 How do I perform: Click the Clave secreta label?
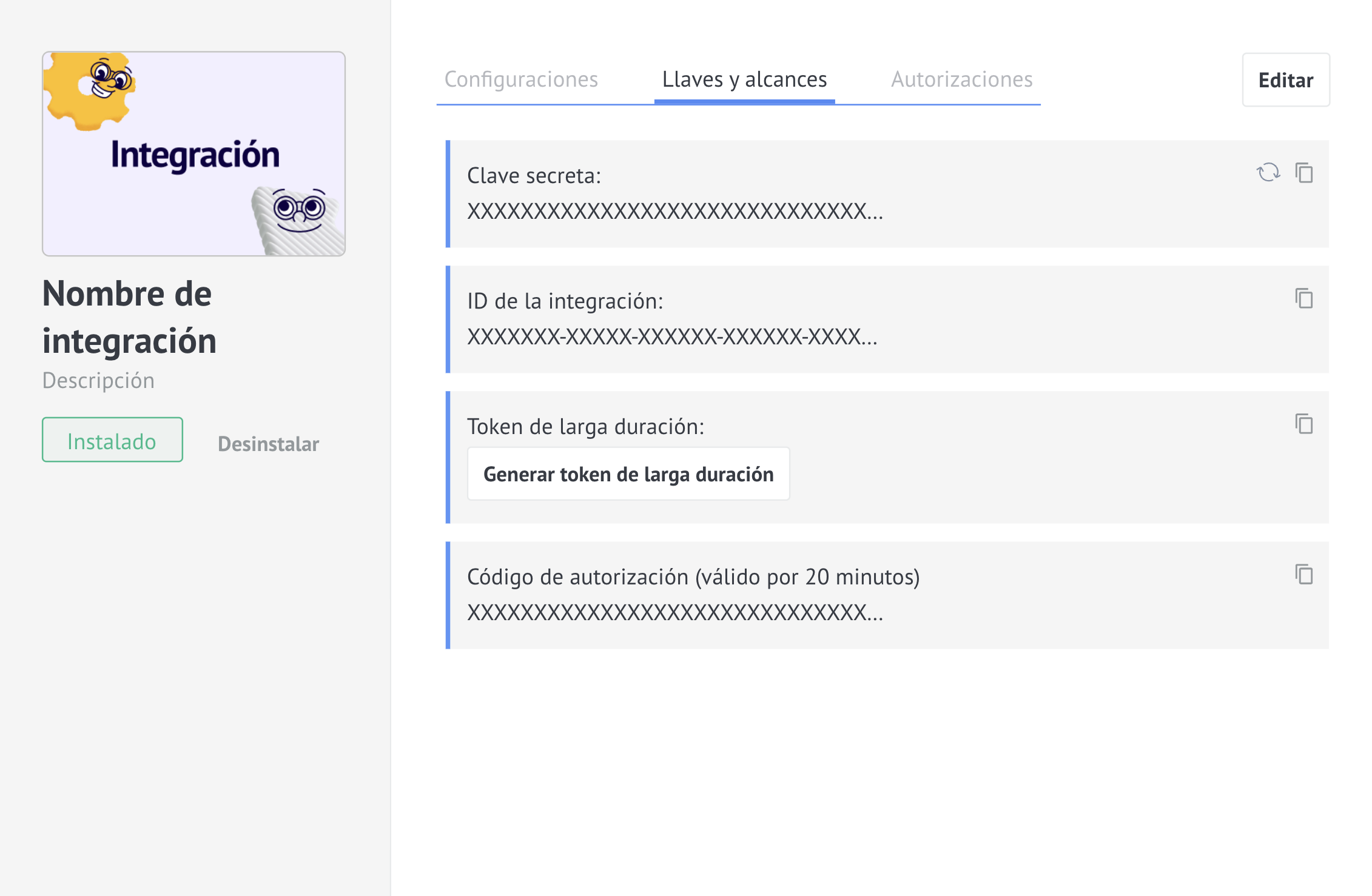coord(534,176)
